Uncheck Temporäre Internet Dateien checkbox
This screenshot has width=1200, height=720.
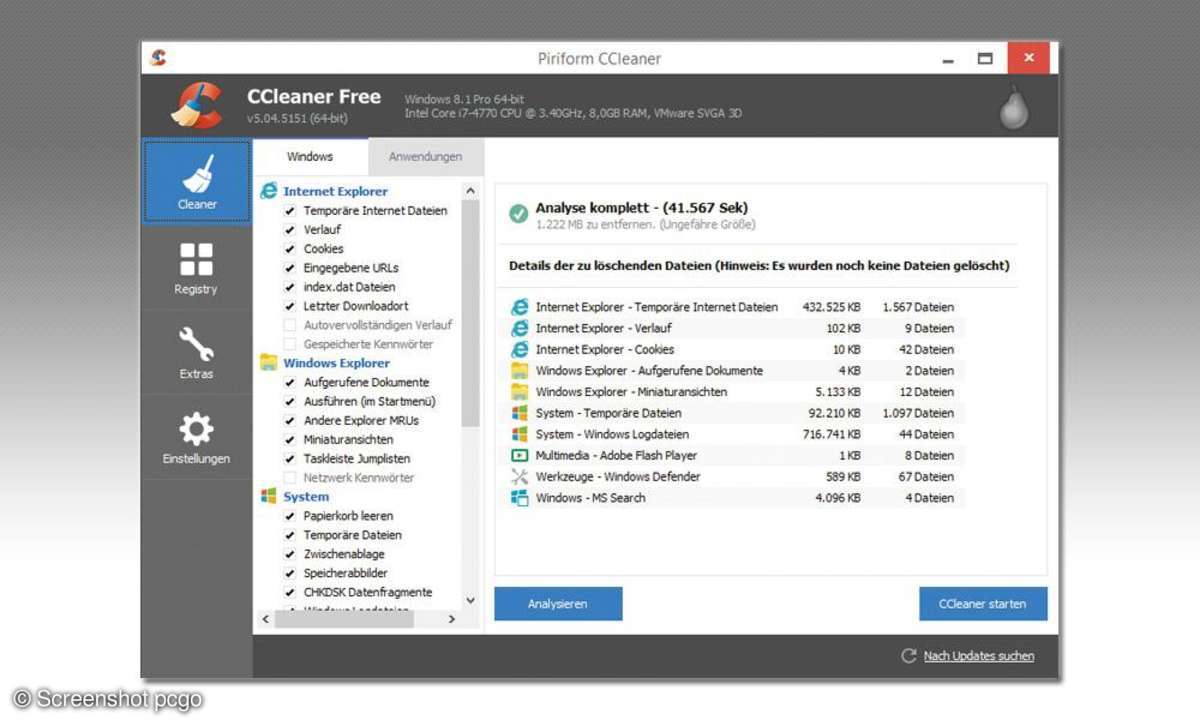click(x=290, y=211)
